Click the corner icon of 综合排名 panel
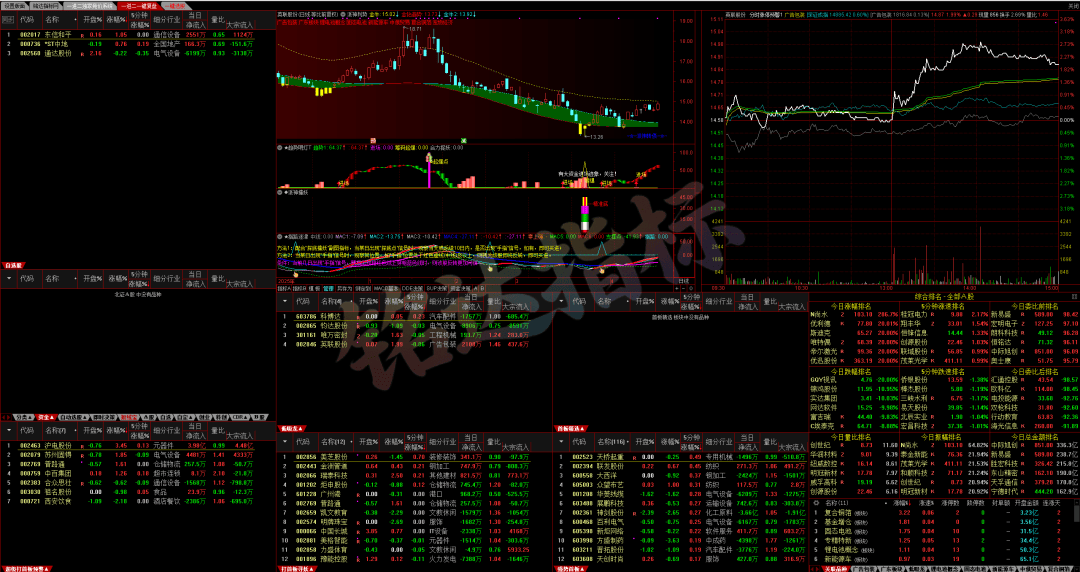The height and width of the screenshot is (572, 1080). coord(1074,296)
